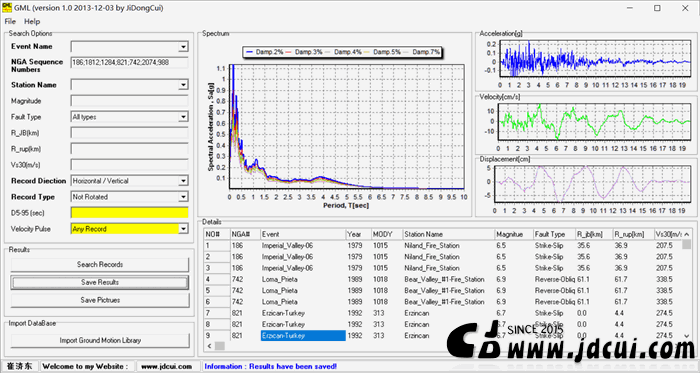The image size is (700, 373).
Task: Open the Record Type dropdown
Action: pos(183,197)
